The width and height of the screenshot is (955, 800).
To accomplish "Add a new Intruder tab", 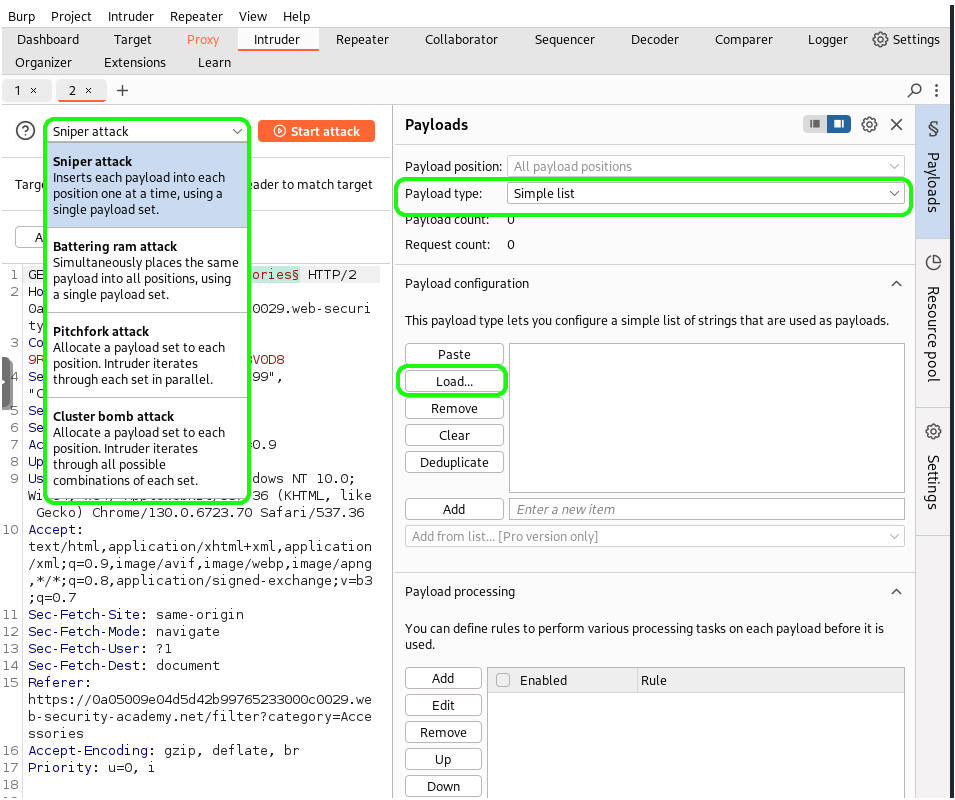I will 122,91.
